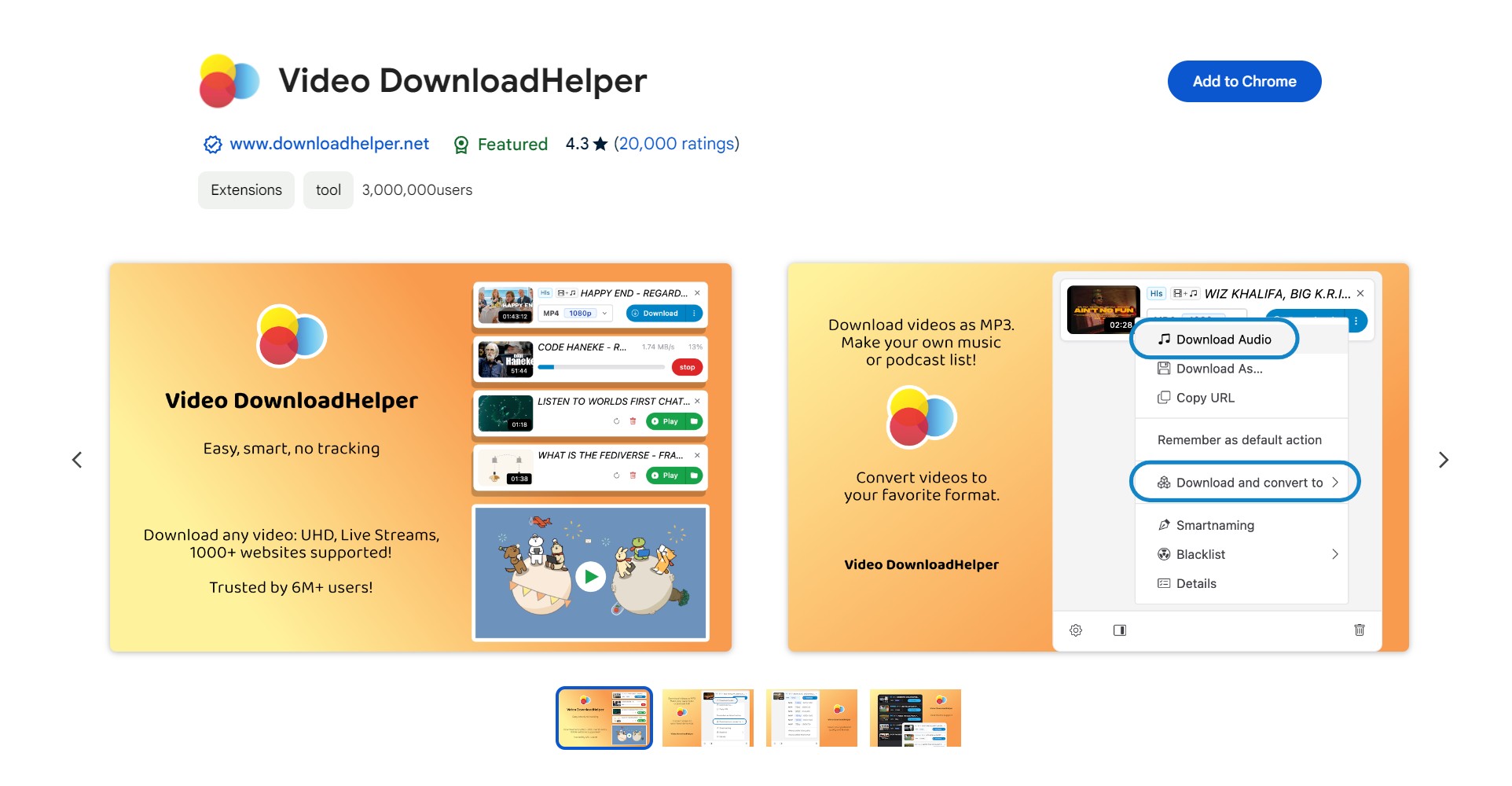Click the rating star icon
Viewport: 1512px width, 786px height.
click(x=600, y=144)
